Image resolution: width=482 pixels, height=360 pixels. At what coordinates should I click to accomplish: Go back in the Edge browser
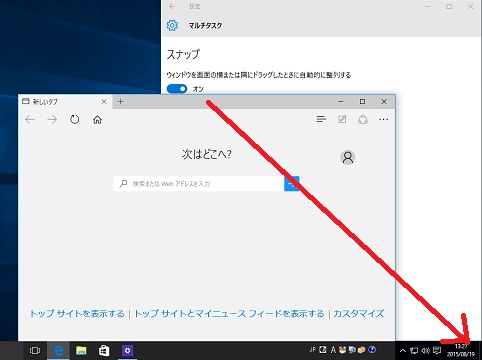(30, 119)
